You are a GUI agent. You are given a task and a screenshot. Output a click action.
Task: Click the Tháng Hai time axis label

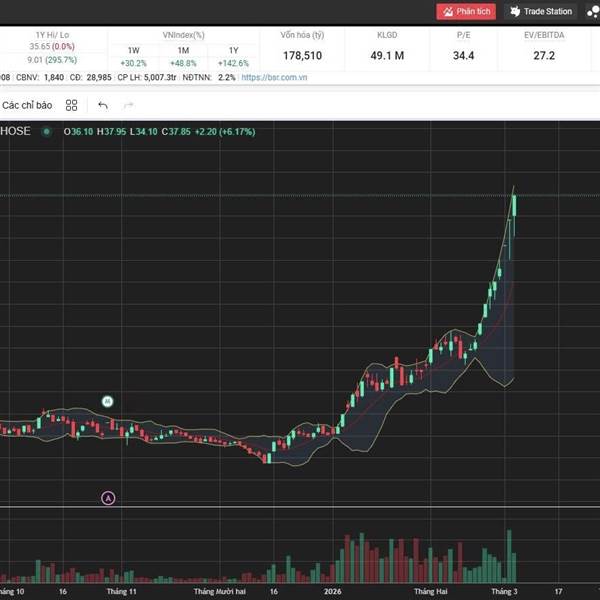430,591
